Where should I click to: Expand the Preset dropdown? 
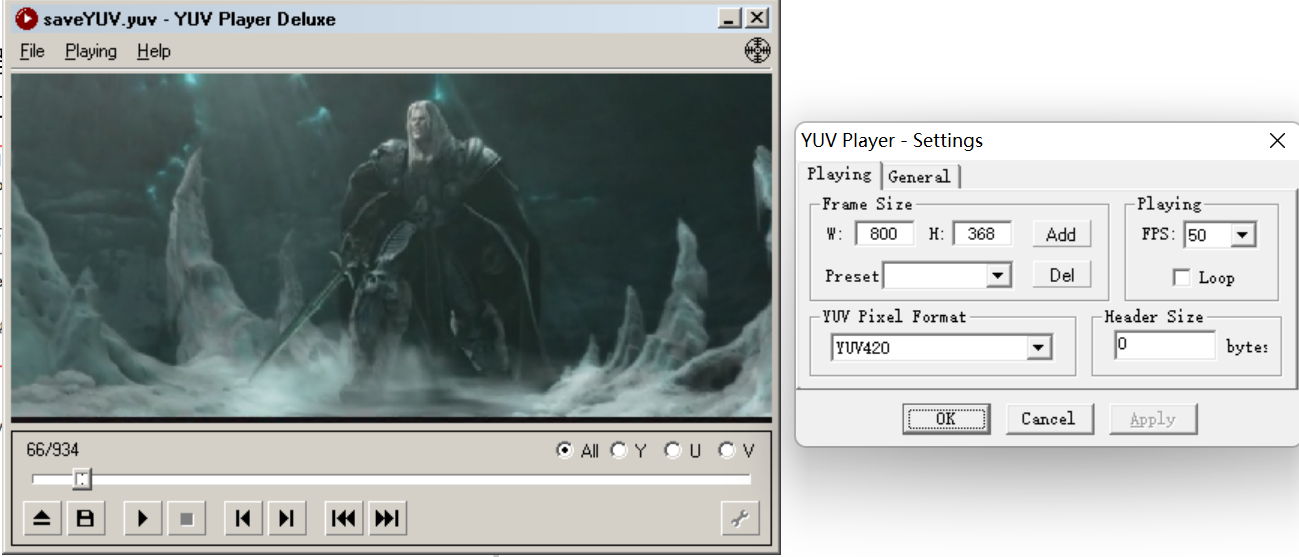998,276
